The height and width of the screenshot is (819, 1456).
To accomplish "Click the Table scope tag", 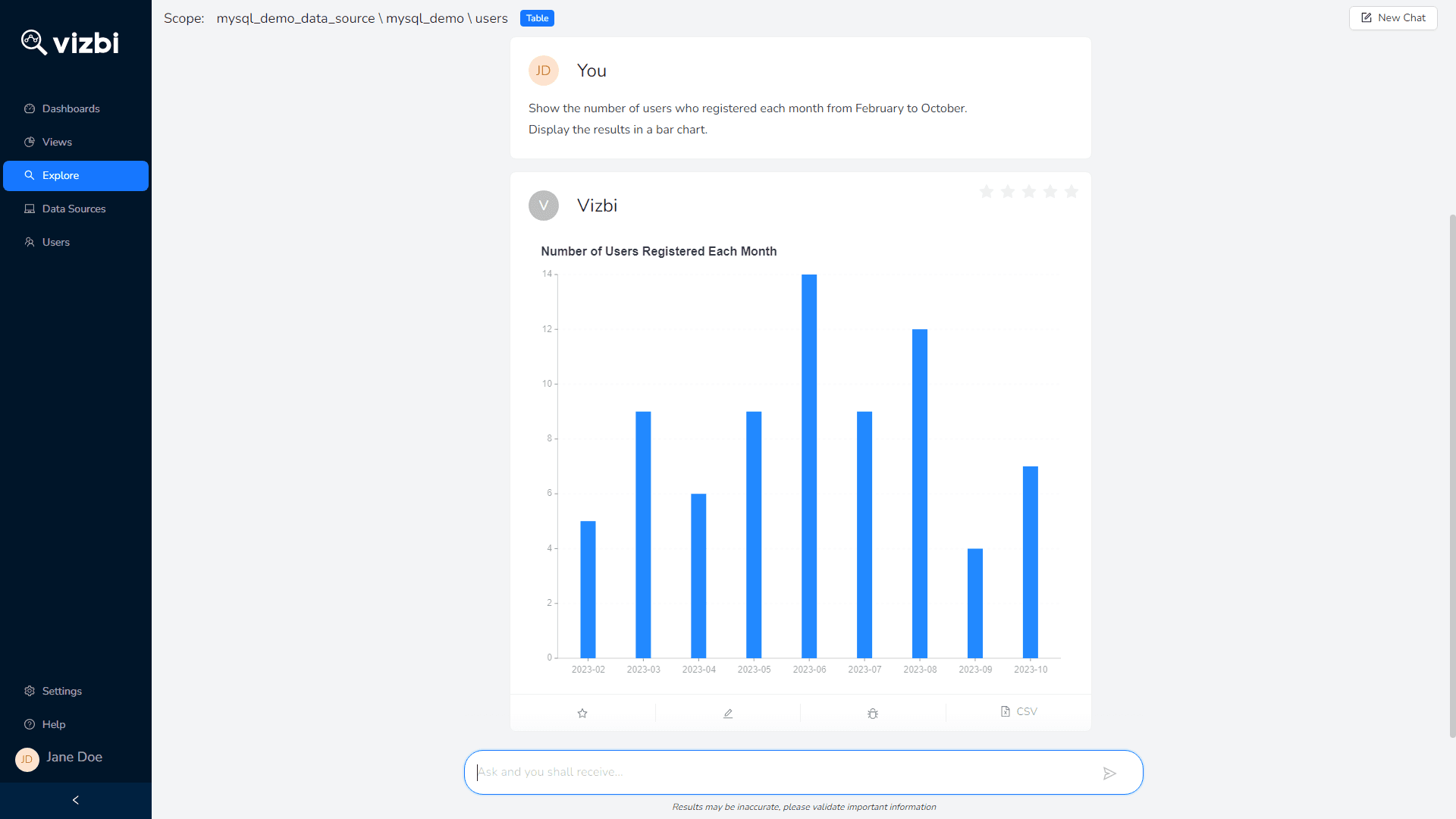I will click(x=537, y=17).
